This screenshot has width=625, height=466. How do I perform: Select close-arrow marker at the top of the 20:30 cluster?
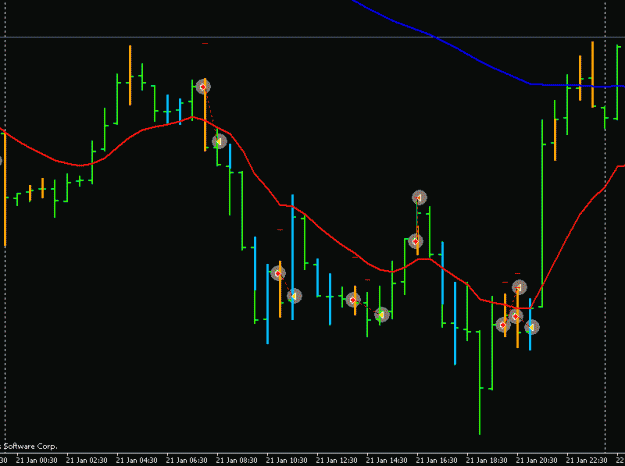(x=519, y=287)
